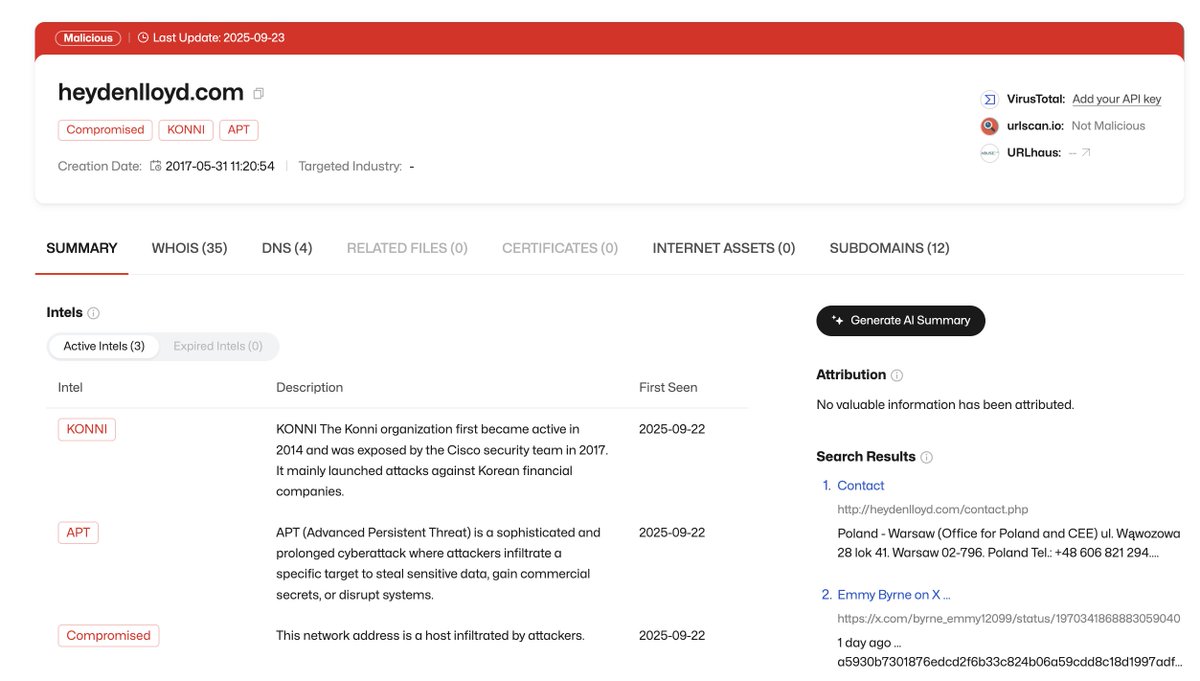The height and width of the screenshot is (681, 1200).
Task: Click No valuable information has been attributed text
Action: pos(945,405)
